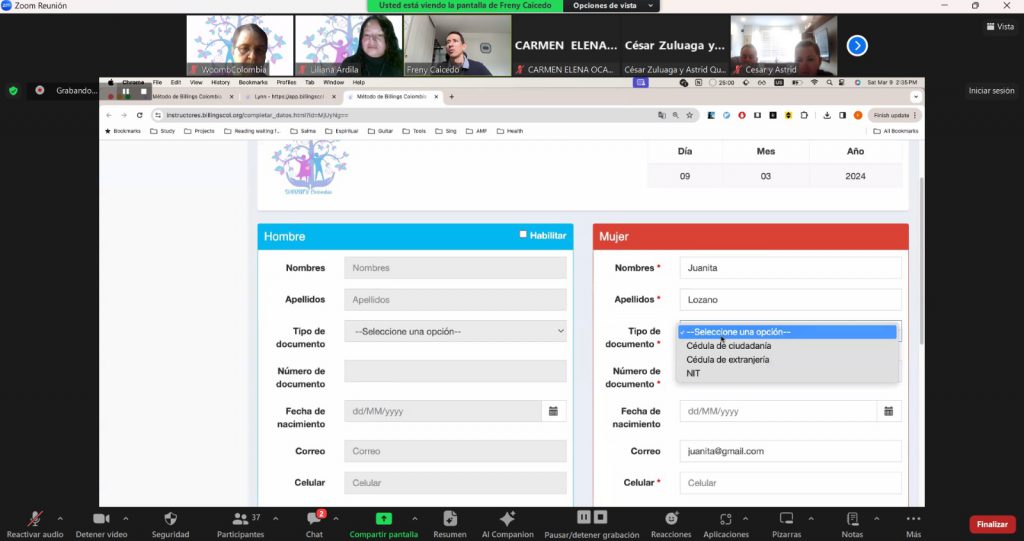Image resolution: width=1024 pixels, height=541 pixels.
Task: Click the Chrome downloads icon
Action: coord(827,115)
